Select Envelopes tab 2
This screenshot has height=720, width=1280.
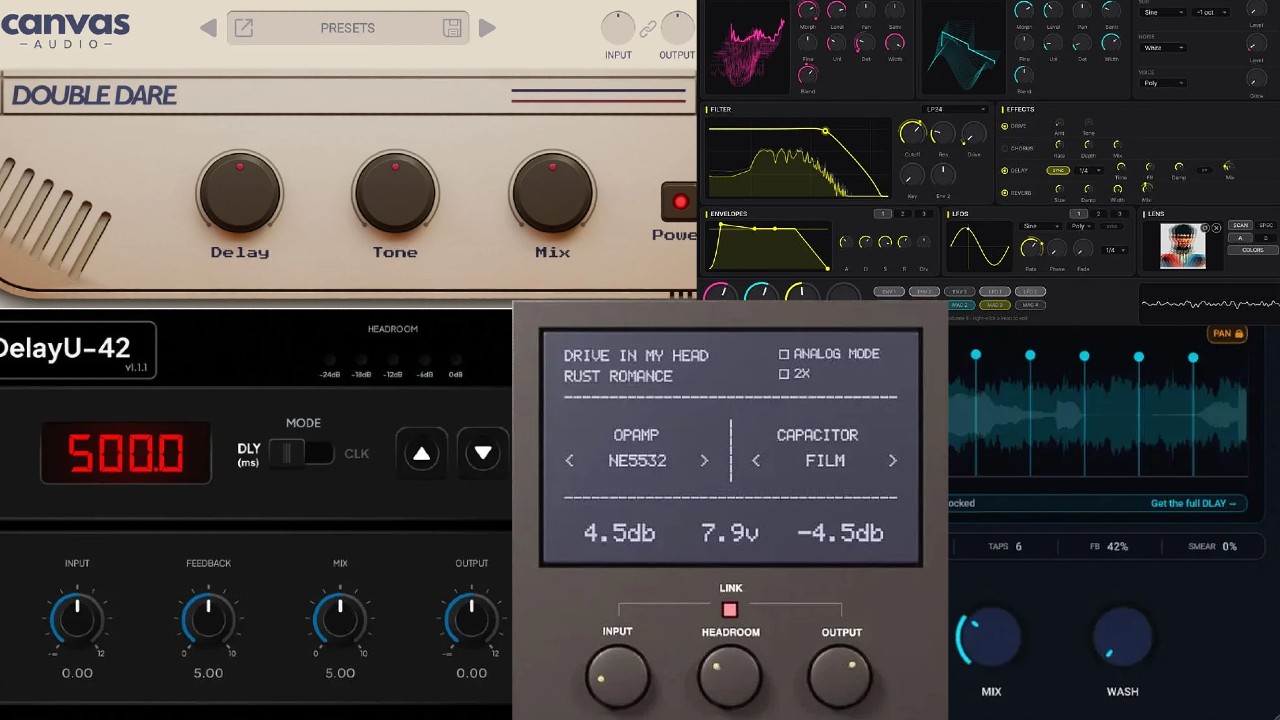pyautogui.click(x=902, y=214)
